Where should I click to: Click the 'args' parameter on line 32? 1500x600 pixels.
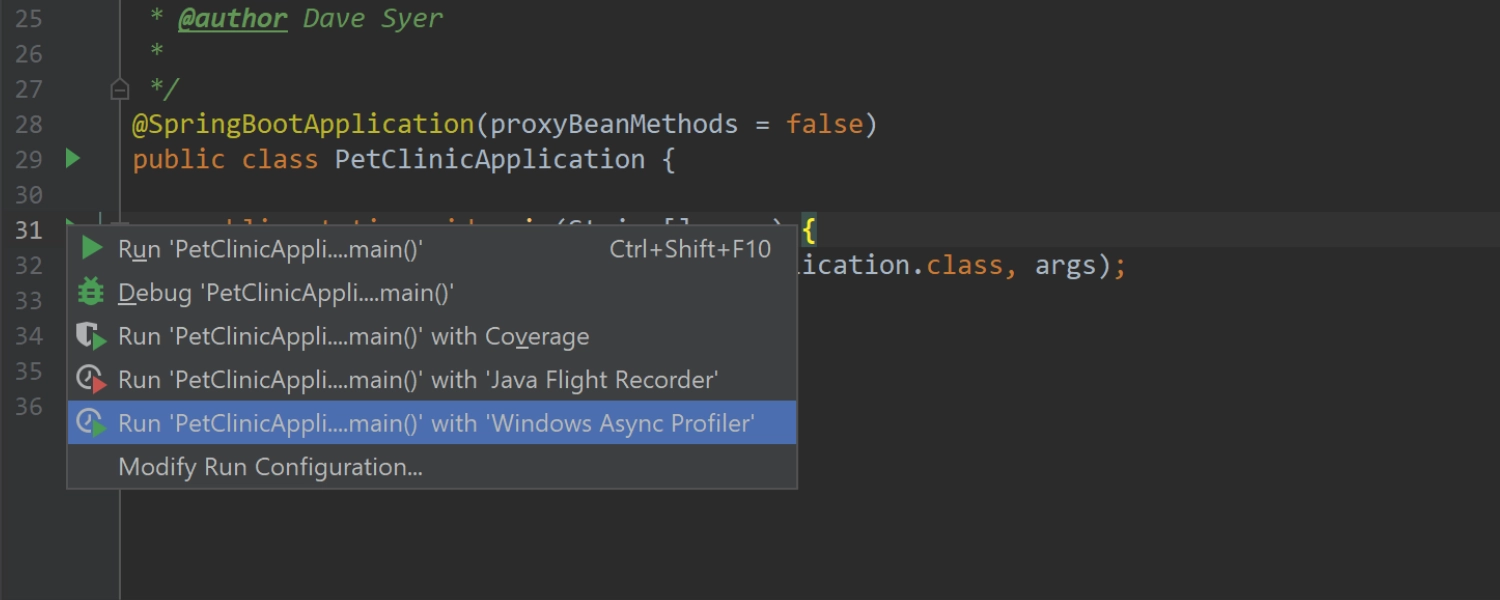point(1066,266)
